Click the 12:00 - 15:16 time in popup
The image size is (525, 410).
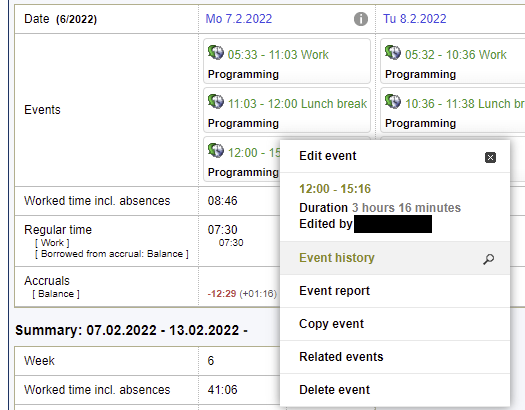335,189
